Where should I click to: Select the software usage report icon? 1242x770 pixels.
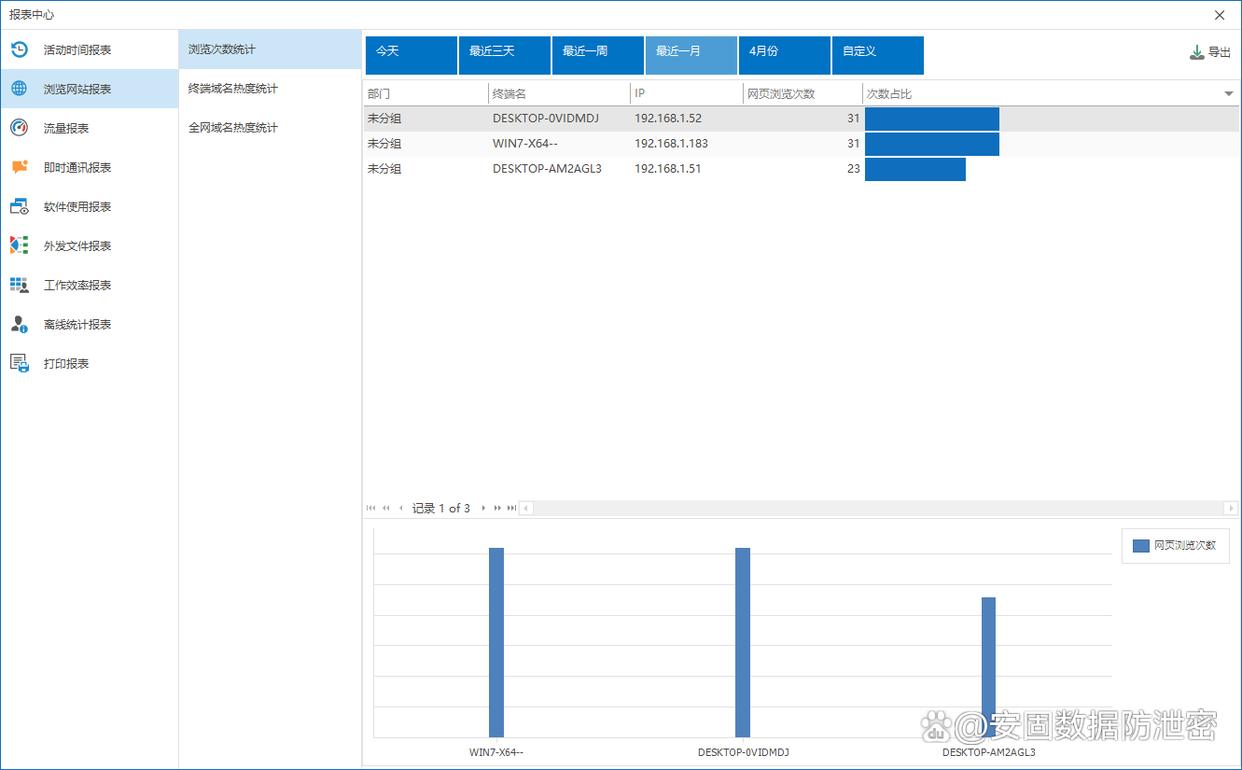tap(19, 206)
